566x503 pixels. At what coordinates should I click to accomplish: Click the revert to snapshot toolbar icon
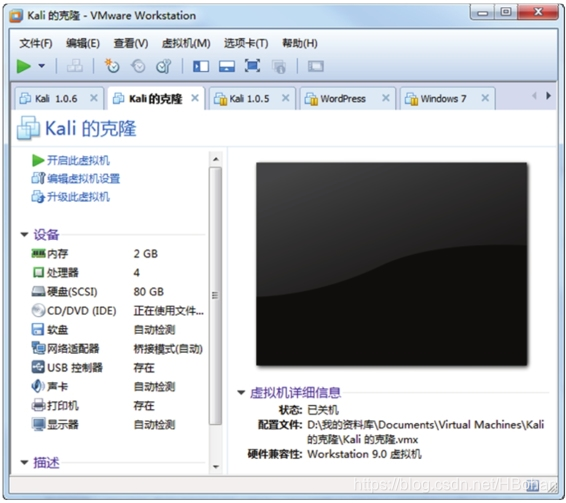click(x=138, y=66)
